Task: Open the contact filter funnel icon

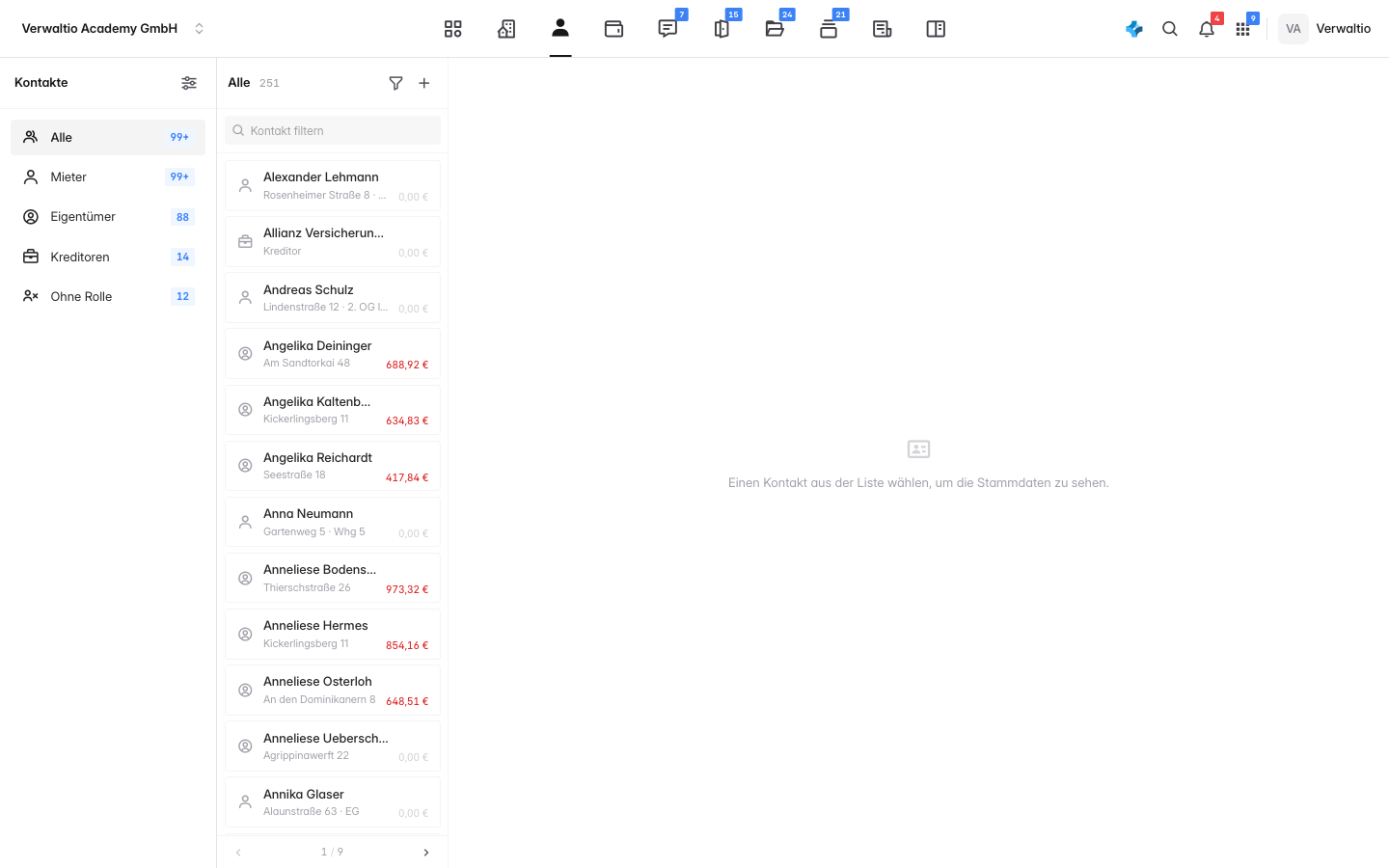Action: click(395, 83)
